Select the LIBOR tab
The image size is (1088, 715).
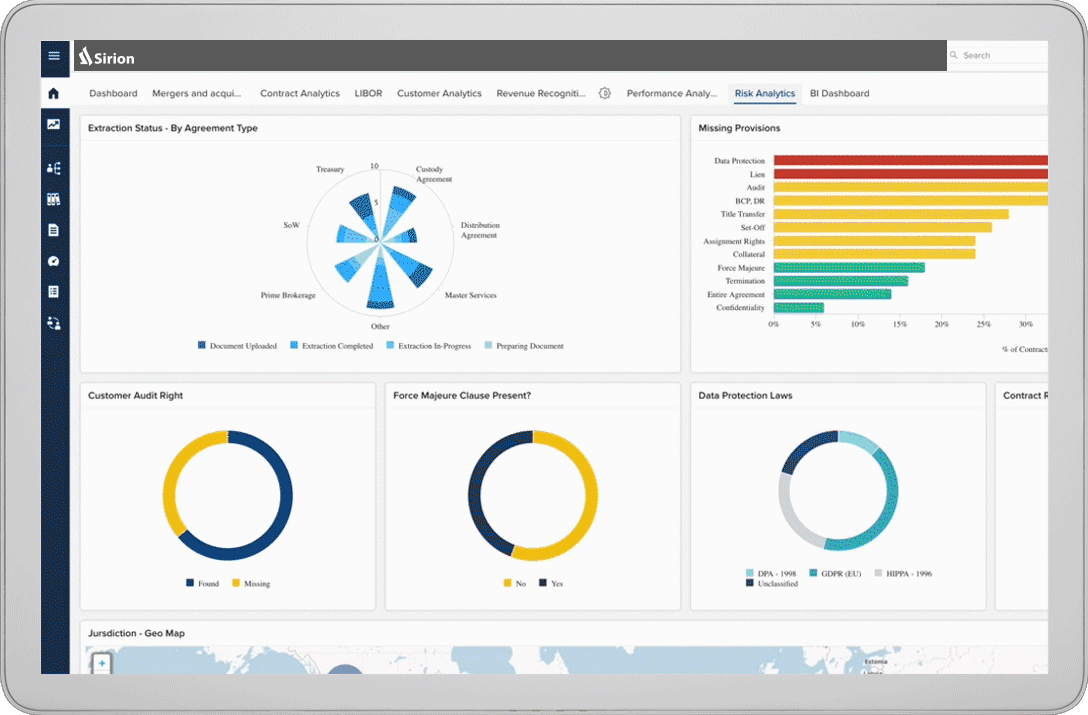pyautogui.click(x=368, y=93)
